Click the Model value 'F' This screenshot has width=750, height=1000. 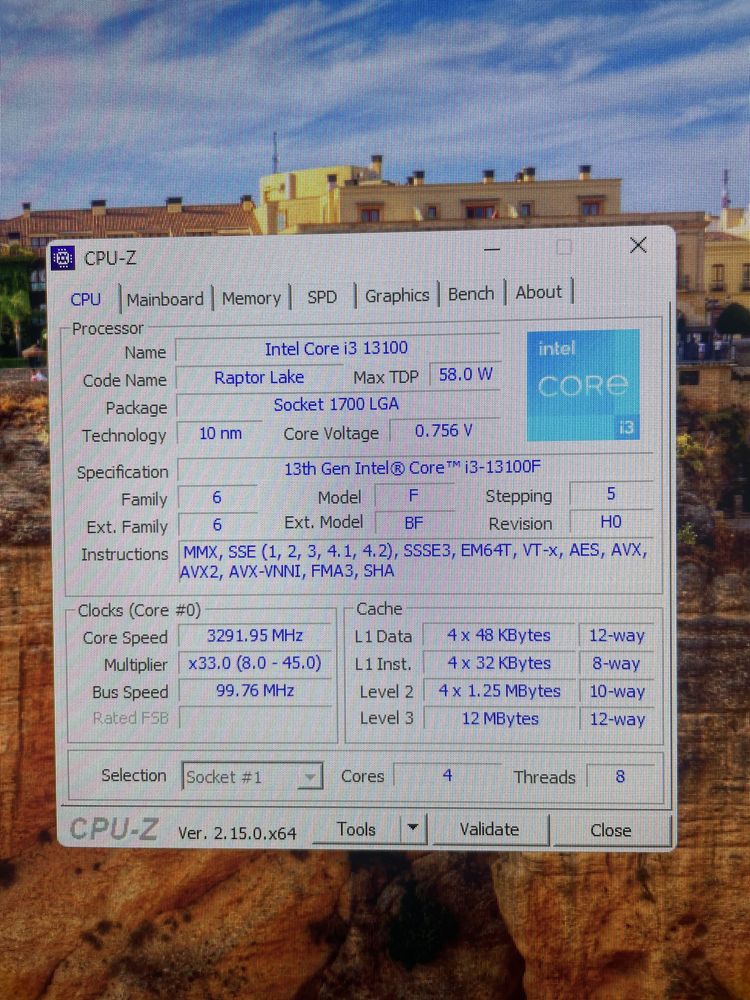[413, 496]
